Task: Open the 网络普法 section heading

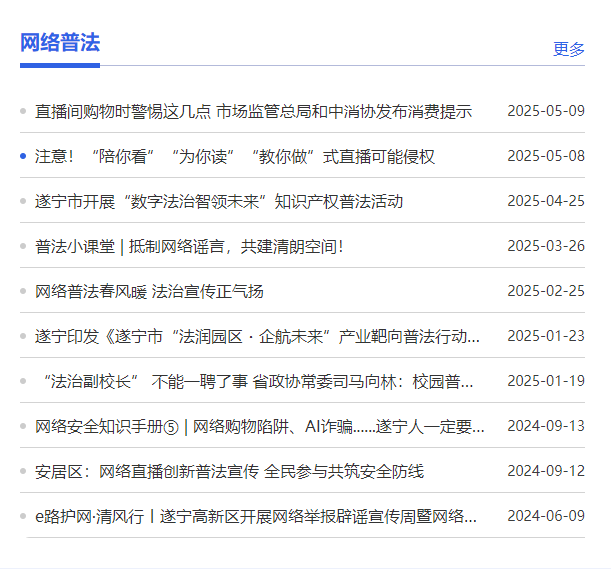Action: coord(60,43)
